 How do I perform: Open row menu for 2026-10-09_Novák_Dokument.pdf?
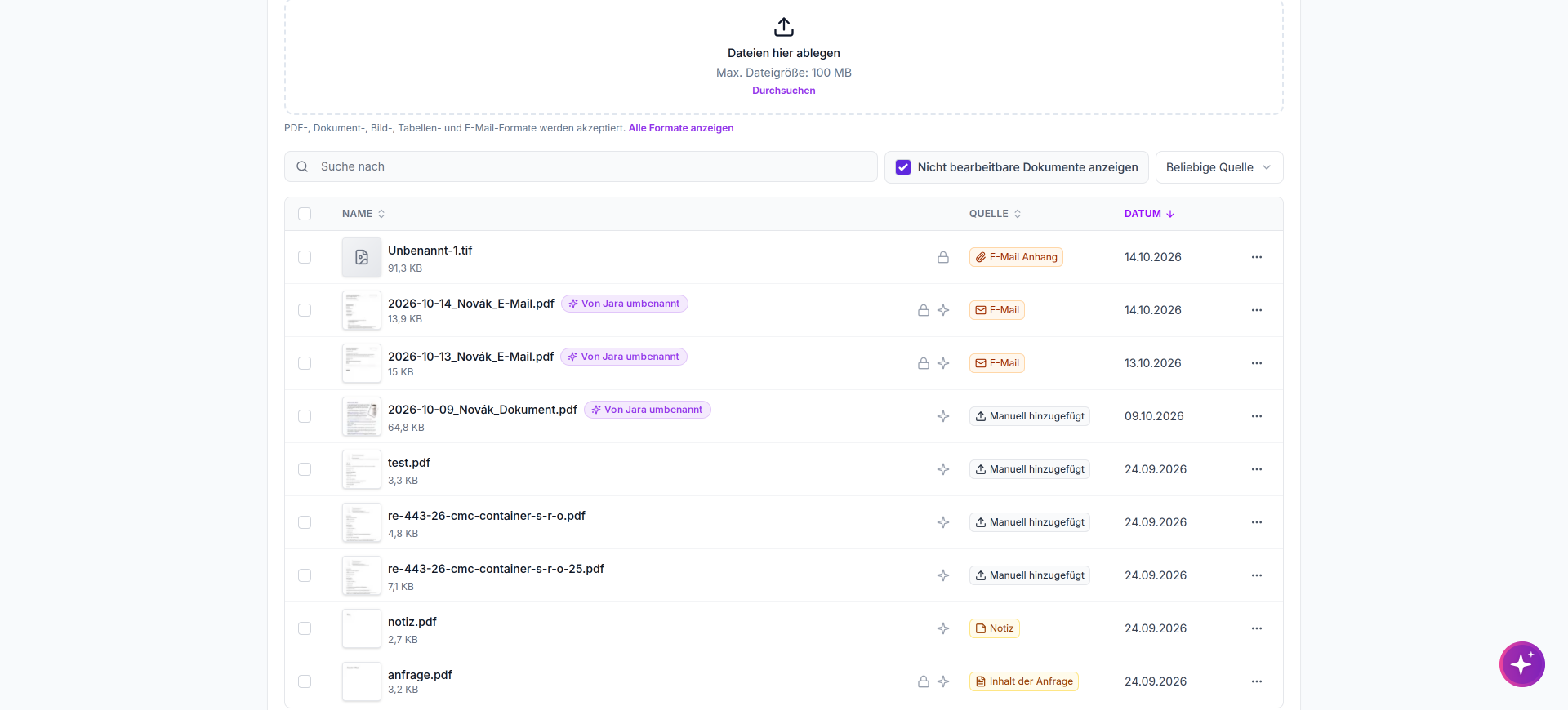1257,416
